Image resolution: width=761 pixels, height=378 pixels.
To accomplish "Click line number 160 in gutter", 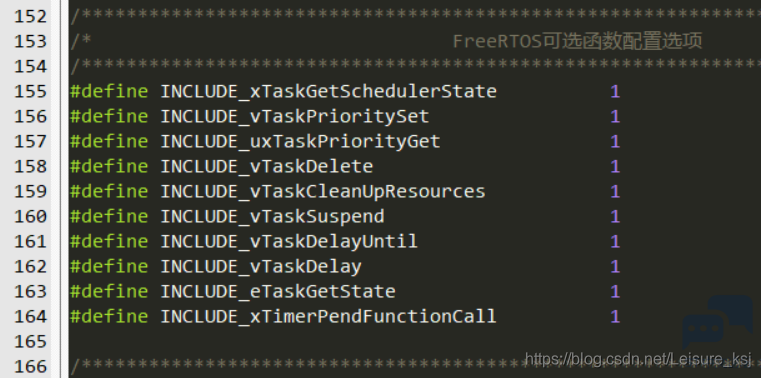I will pyautogui.click(x=30, y=216).
